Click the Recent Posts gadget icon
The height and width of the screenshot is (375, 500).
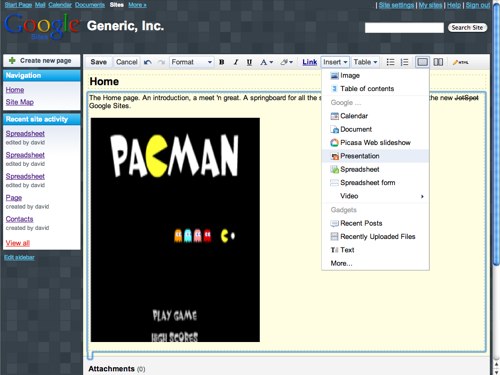[334, 223]
